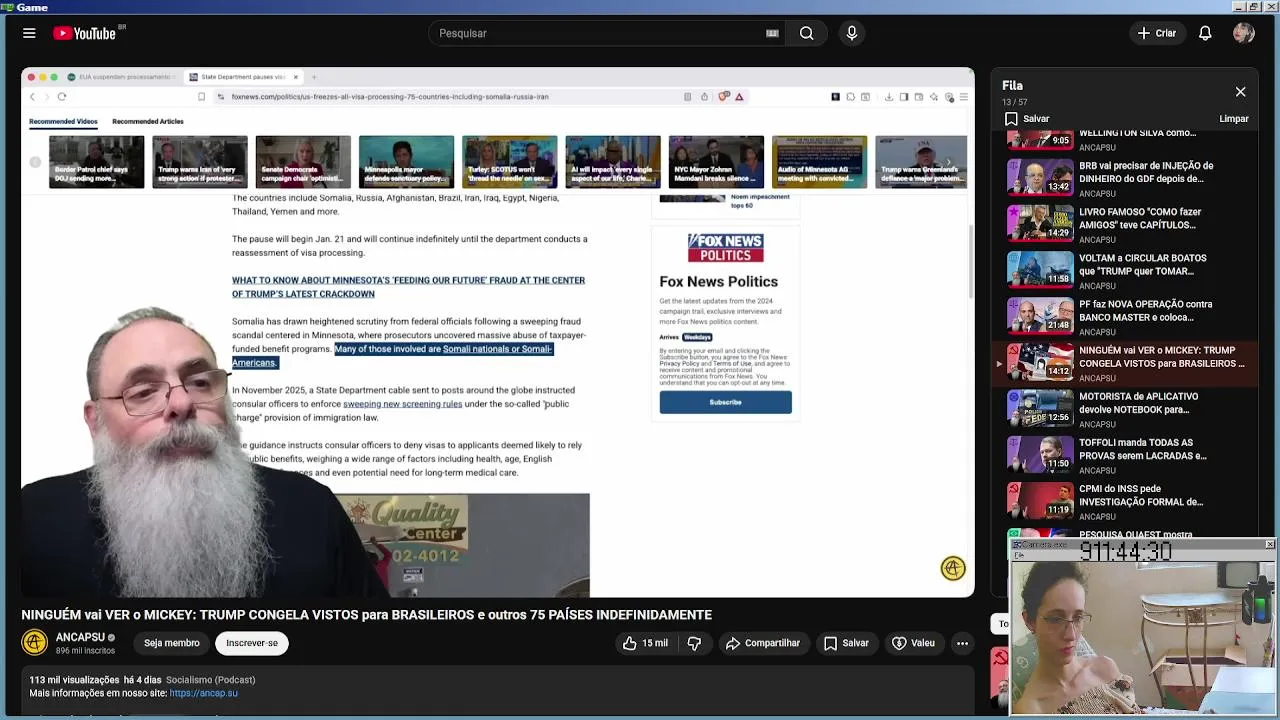1280x720 pixels.
Task: Open the YouTube hamburger guide menu
Action: pyautogui.click(x=29, y=33)
